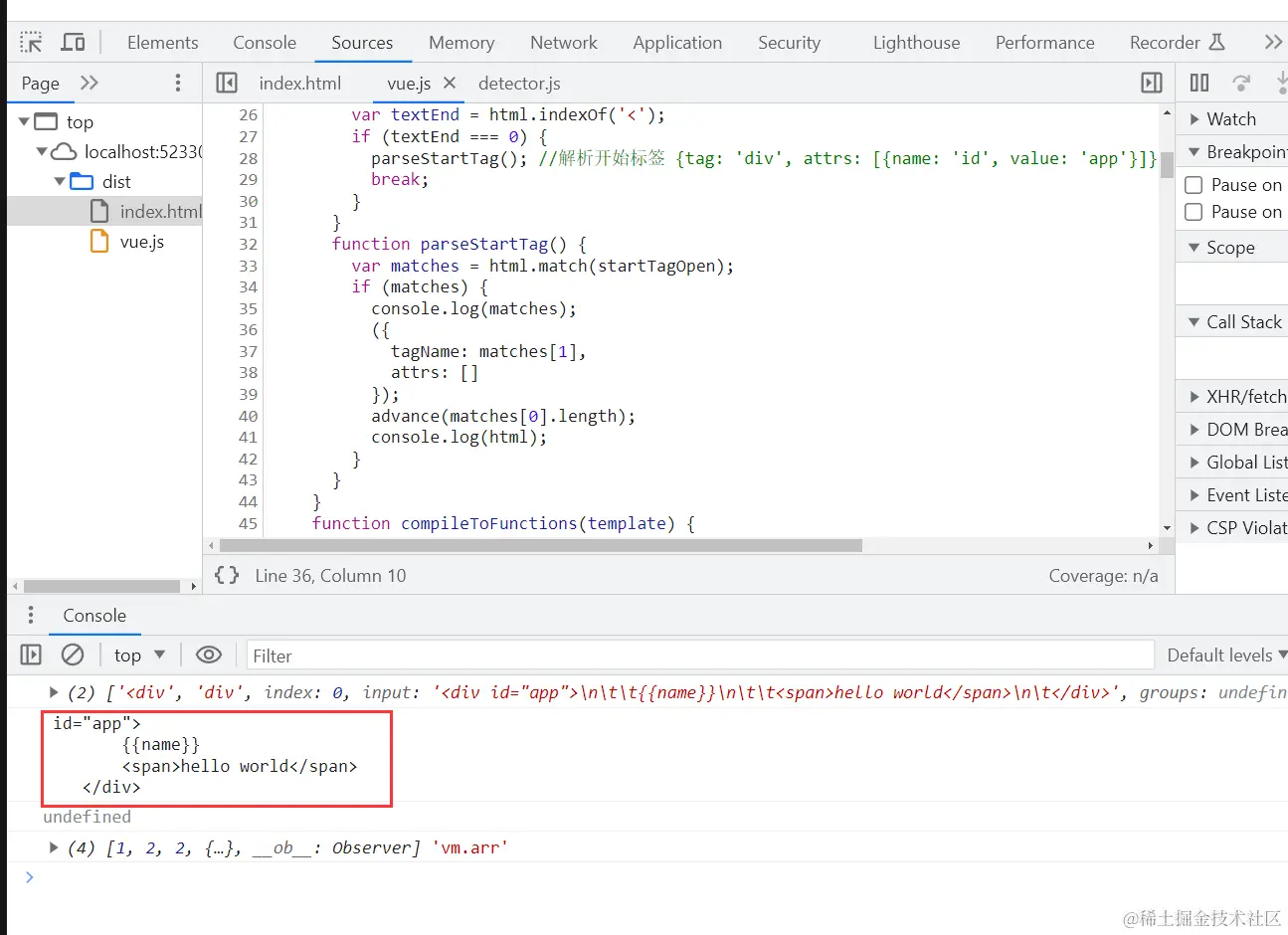Open the JavaScript context 'top' dropdown
The image size is (1288, 935).
[139, 654]
